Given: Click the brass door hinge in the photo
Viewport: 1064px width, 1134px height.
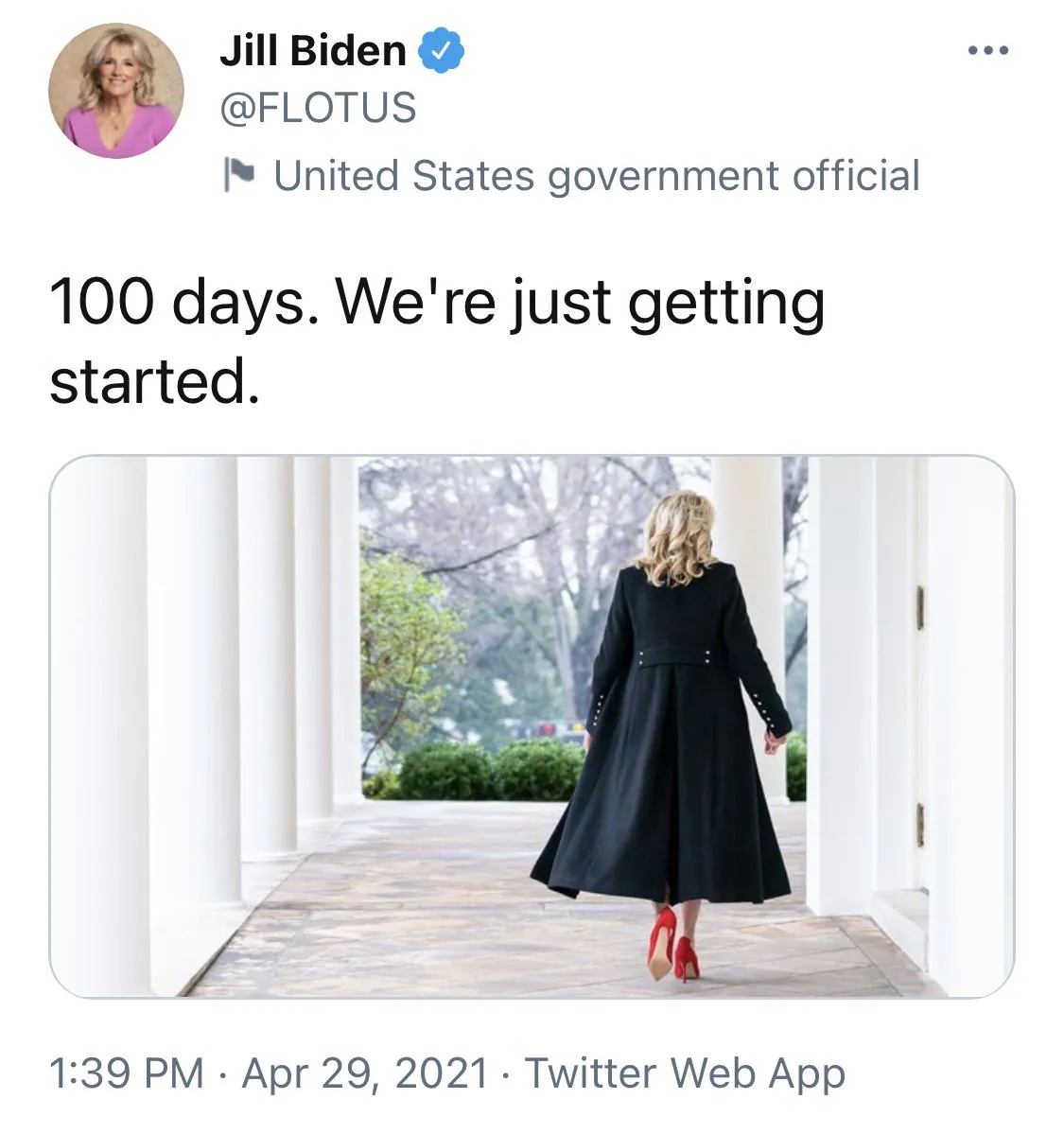Looking at the screenshot, I should pos(919,607).
